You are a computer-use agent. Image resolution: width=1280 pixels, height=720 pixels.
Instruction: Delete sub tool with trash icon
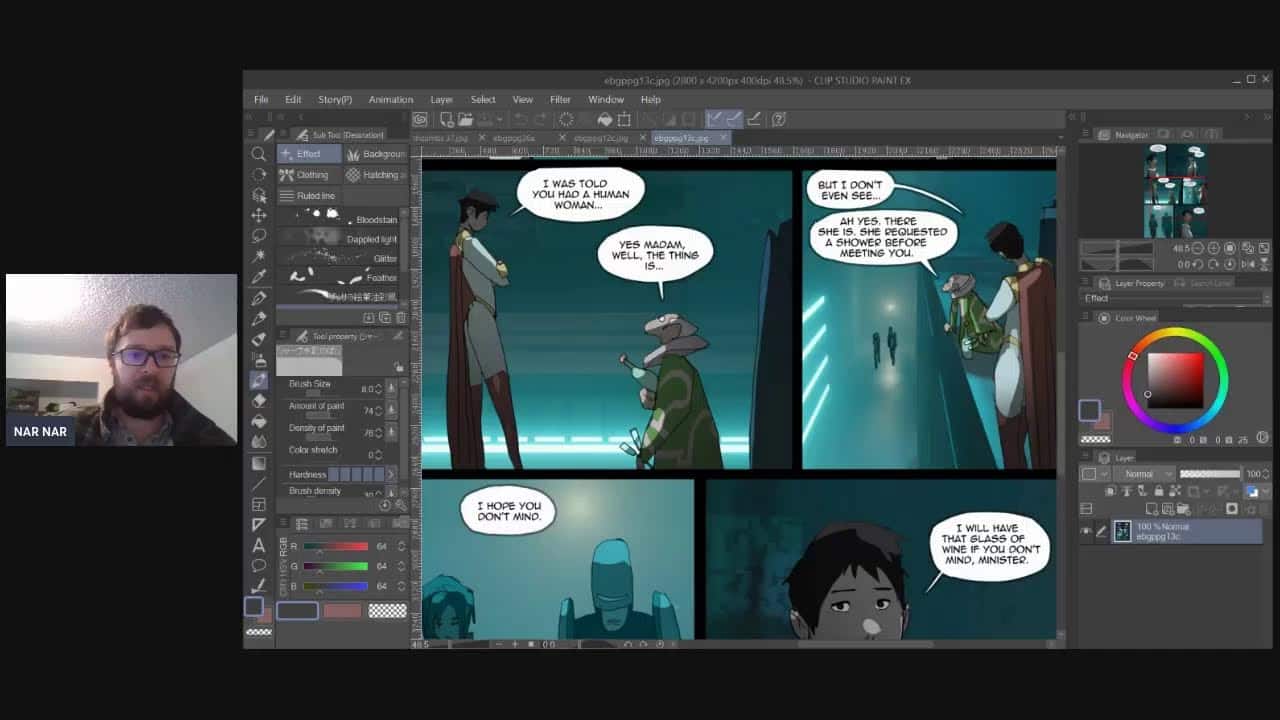pyautogui.click(x=400, y=317)
